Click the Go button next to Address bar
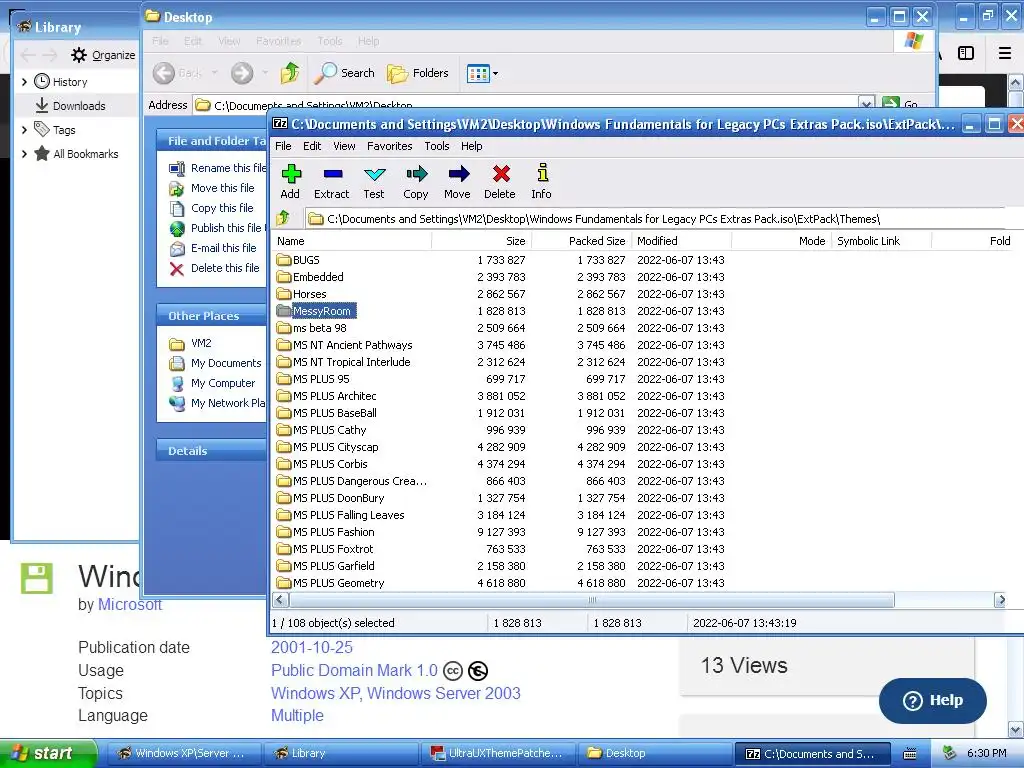 point(900,104)
